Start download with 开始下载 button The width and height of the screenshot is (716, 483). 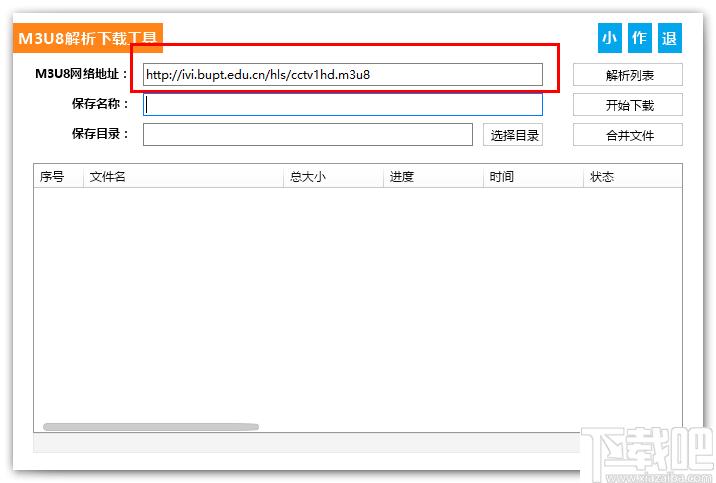(628, 105)
